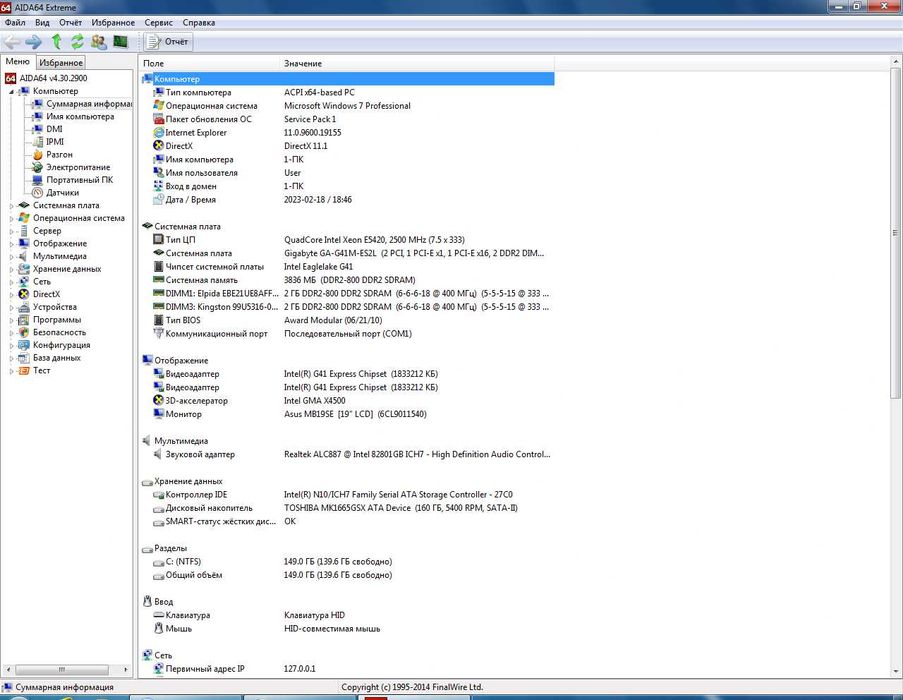Viewport: 903px width, 700px height.
Task: Click the Отчёт toolbar button
Action: pos(168,41)
